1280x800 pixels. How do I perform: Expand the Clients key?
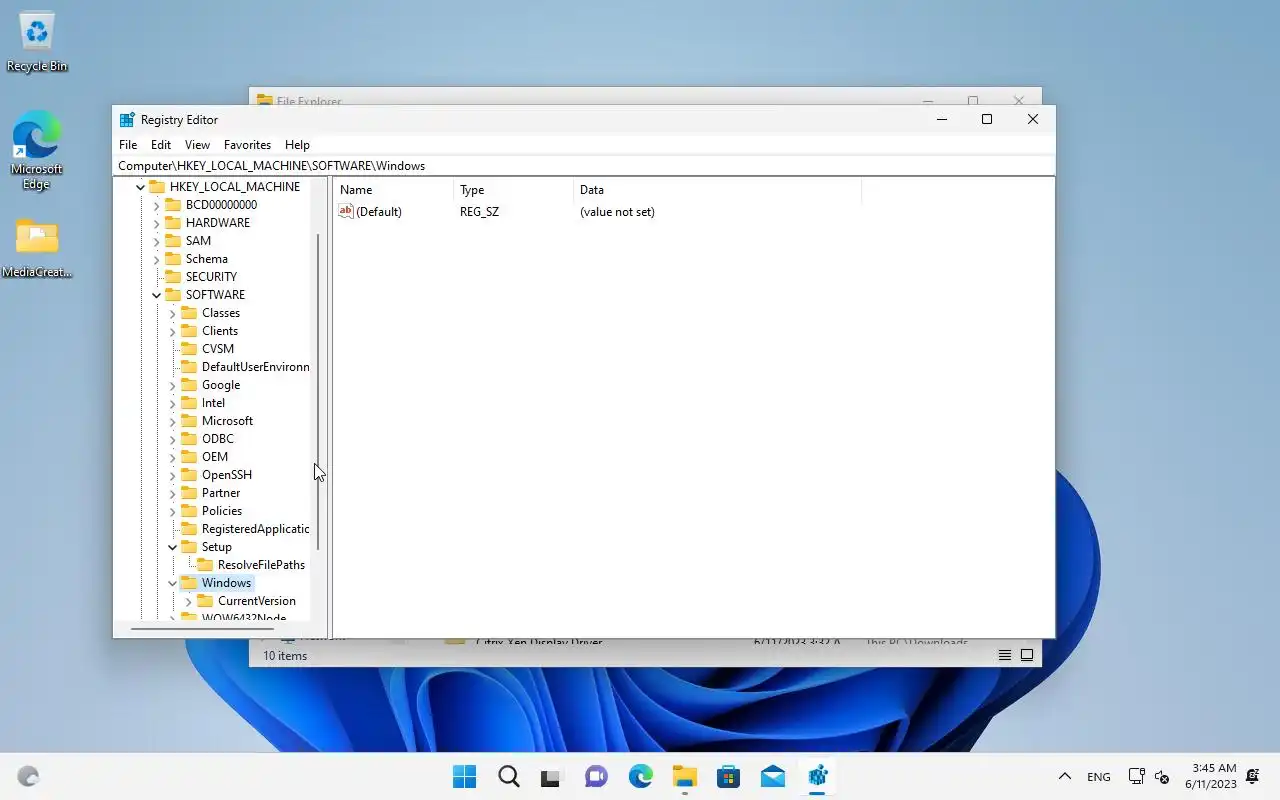(172, 331)
